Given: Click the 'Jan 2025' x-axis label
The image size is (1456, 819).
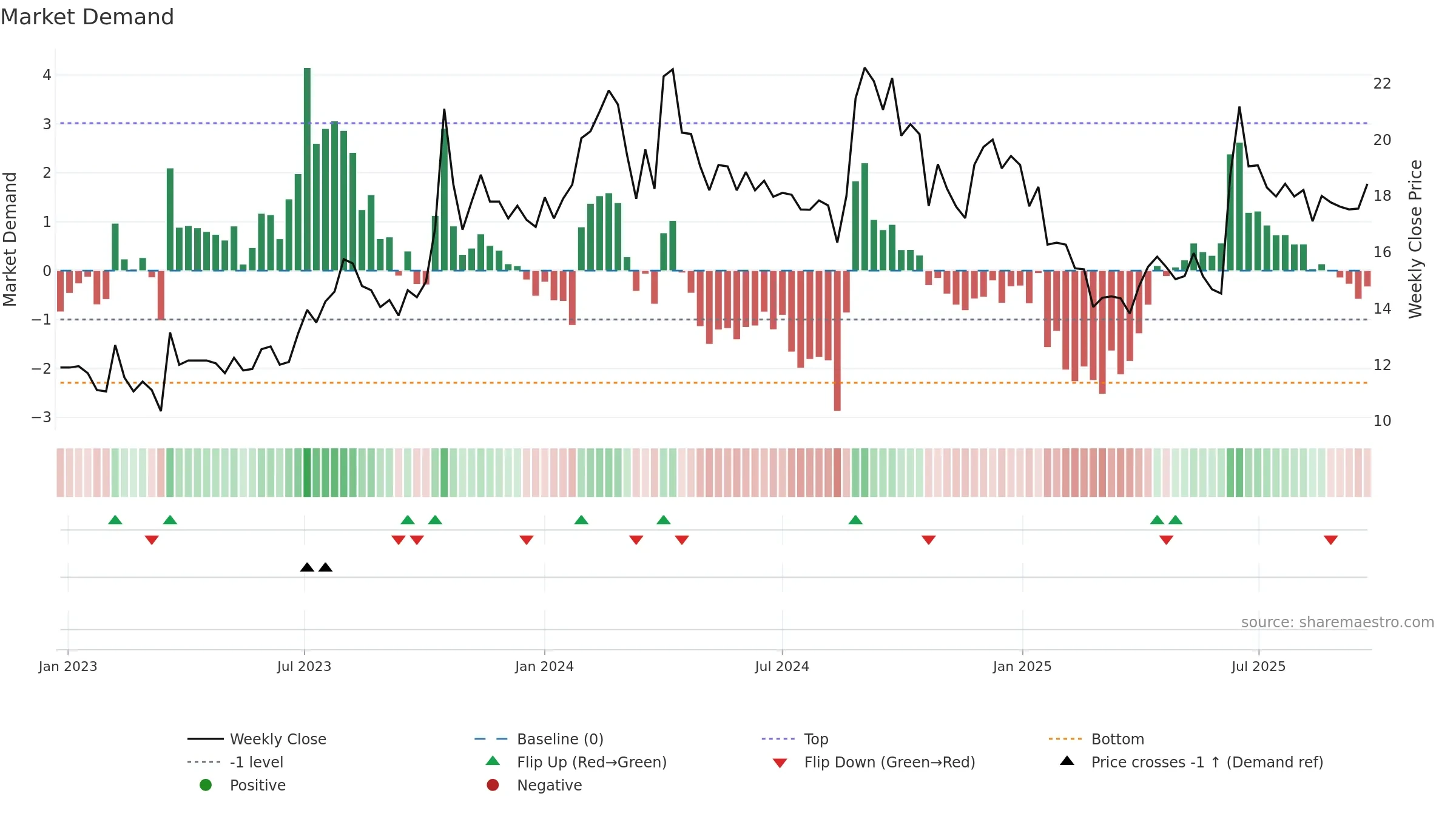Looking at the screenshot, I should pos(1022,666).
